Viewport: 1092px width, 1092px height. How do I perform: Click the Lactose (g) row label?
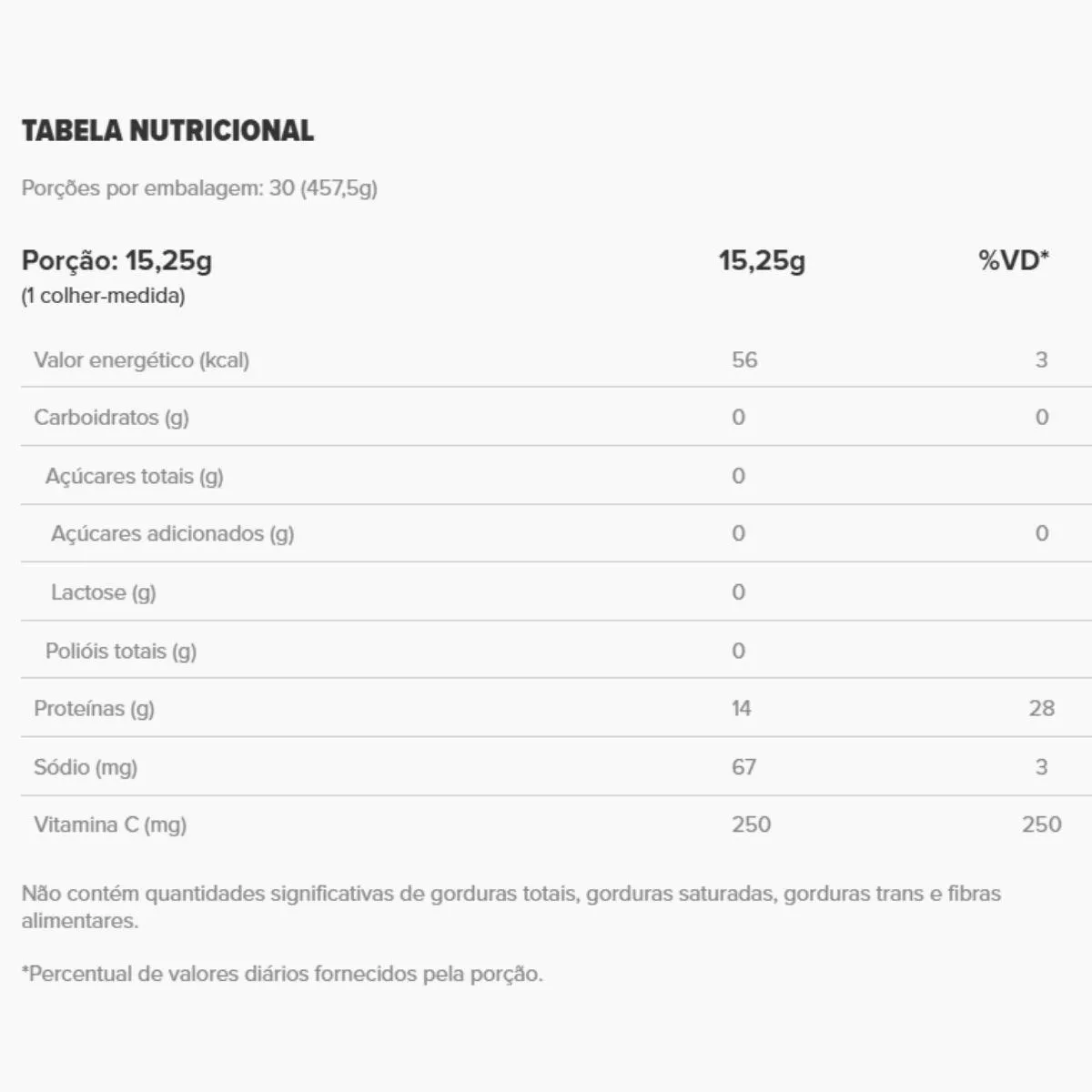coord(103,592)
